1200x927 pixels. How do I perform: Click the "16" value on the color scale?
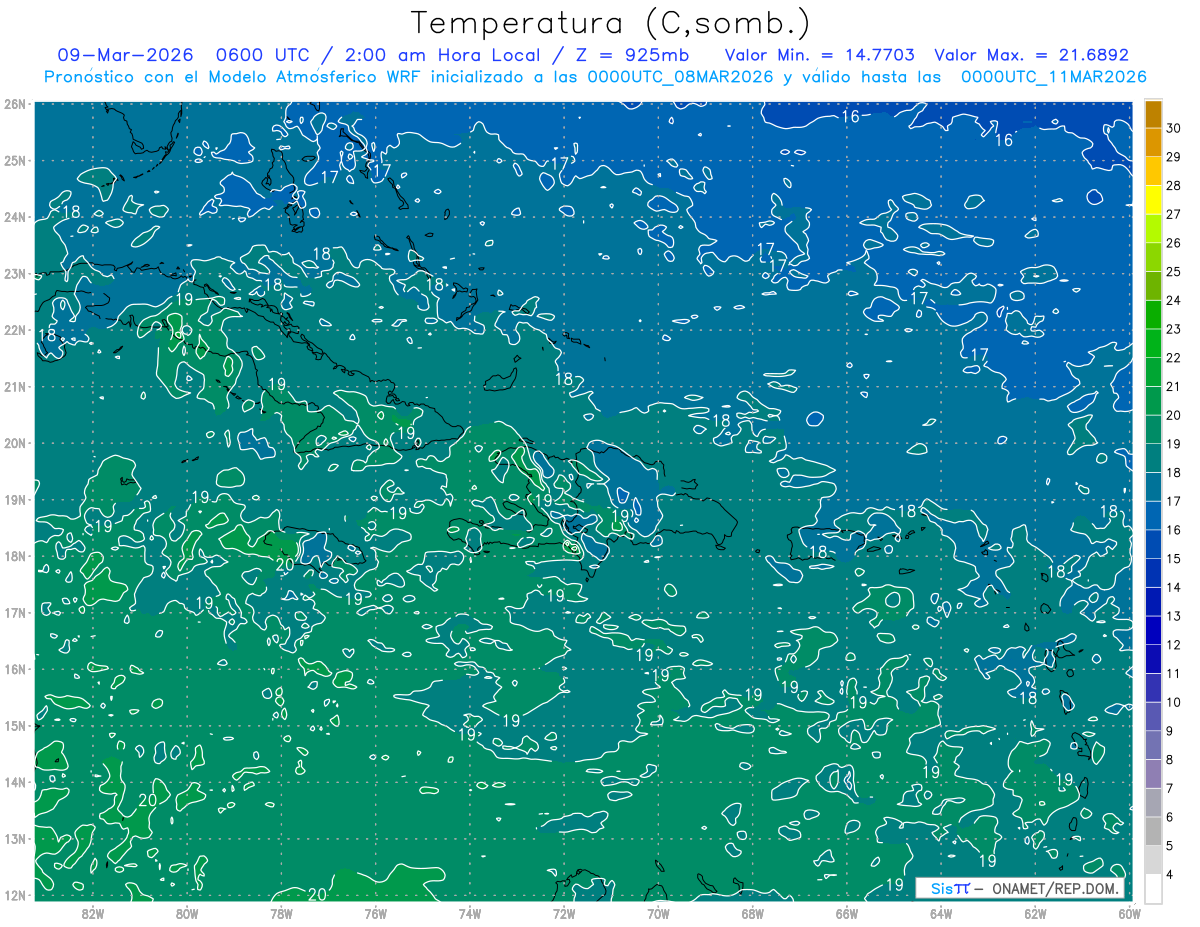click(1174, 530)
